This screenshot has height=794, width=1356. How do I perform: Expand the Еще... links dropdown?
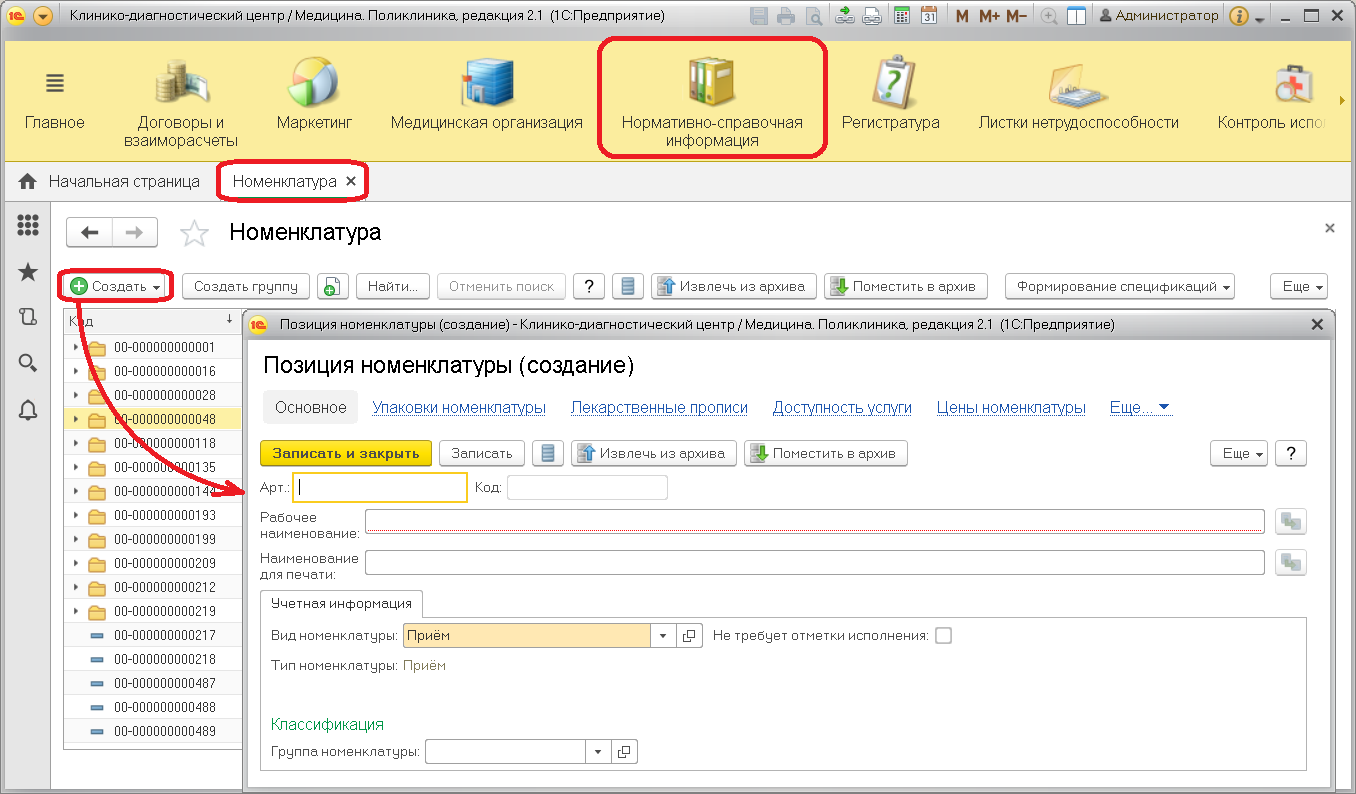pos(1140,407)
